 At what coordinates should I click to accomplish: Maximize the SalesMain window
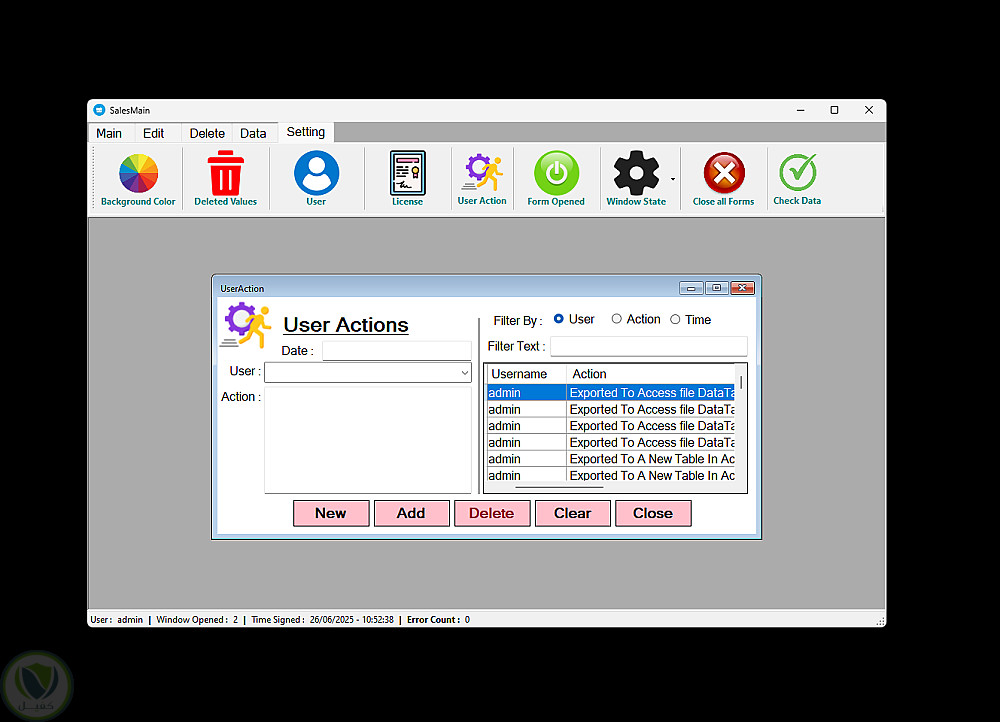coord(834,110)
